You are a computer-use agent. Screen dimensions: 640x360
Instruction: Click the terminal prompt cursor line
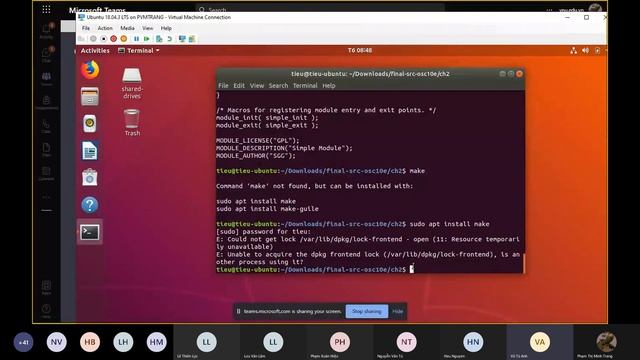tap(315, 269)
